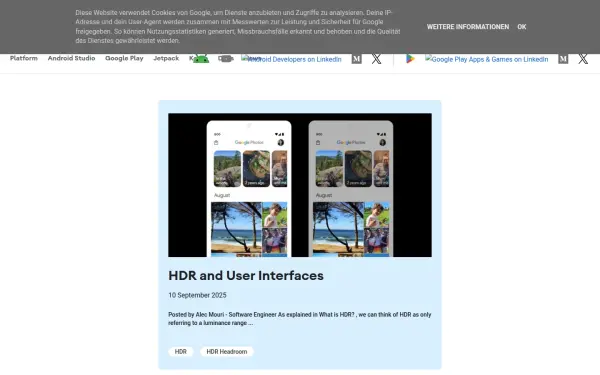
Task: Open the Google Photos phone mockup image
Action: click(300, 185)
